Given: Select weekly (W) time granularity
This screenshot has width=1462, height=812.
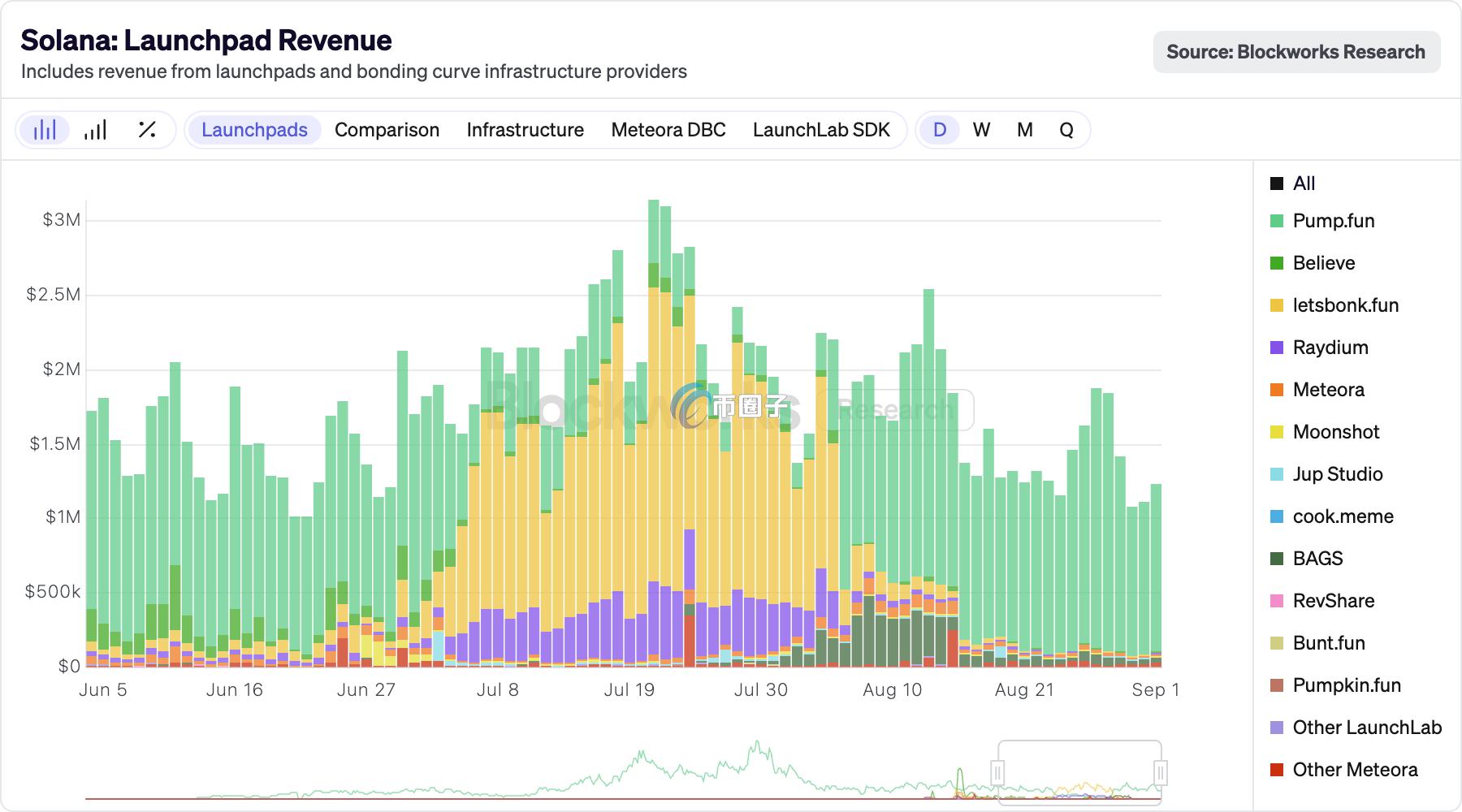Looking at the screenshot, I should pyautogui.click(x=981, y=130).
